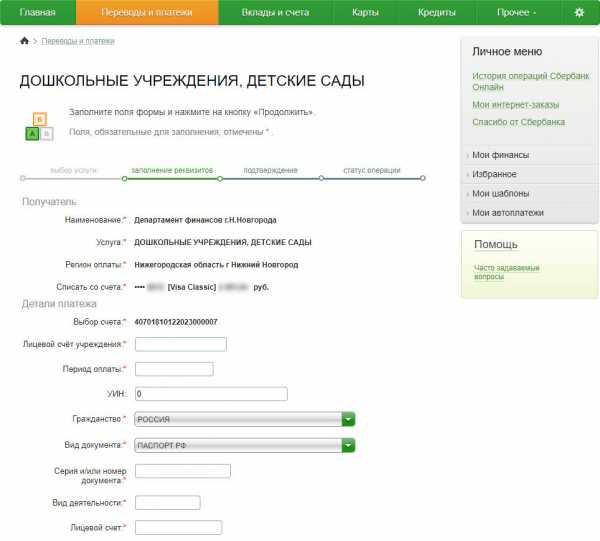Click the home icon in breadcrumb

(24, 41)
